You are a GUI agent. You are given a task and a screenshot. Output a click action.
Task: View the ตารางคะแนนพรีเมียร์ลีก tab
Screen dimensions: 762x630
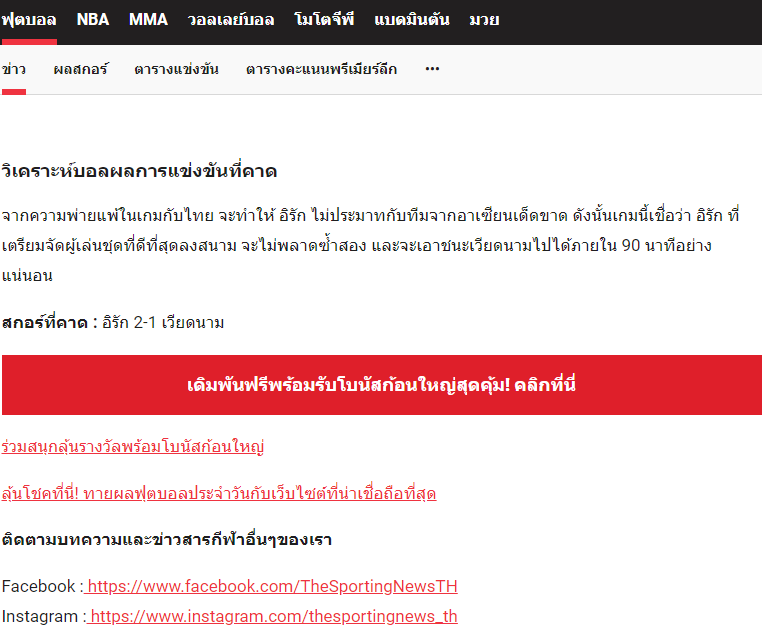pos(321,69)
